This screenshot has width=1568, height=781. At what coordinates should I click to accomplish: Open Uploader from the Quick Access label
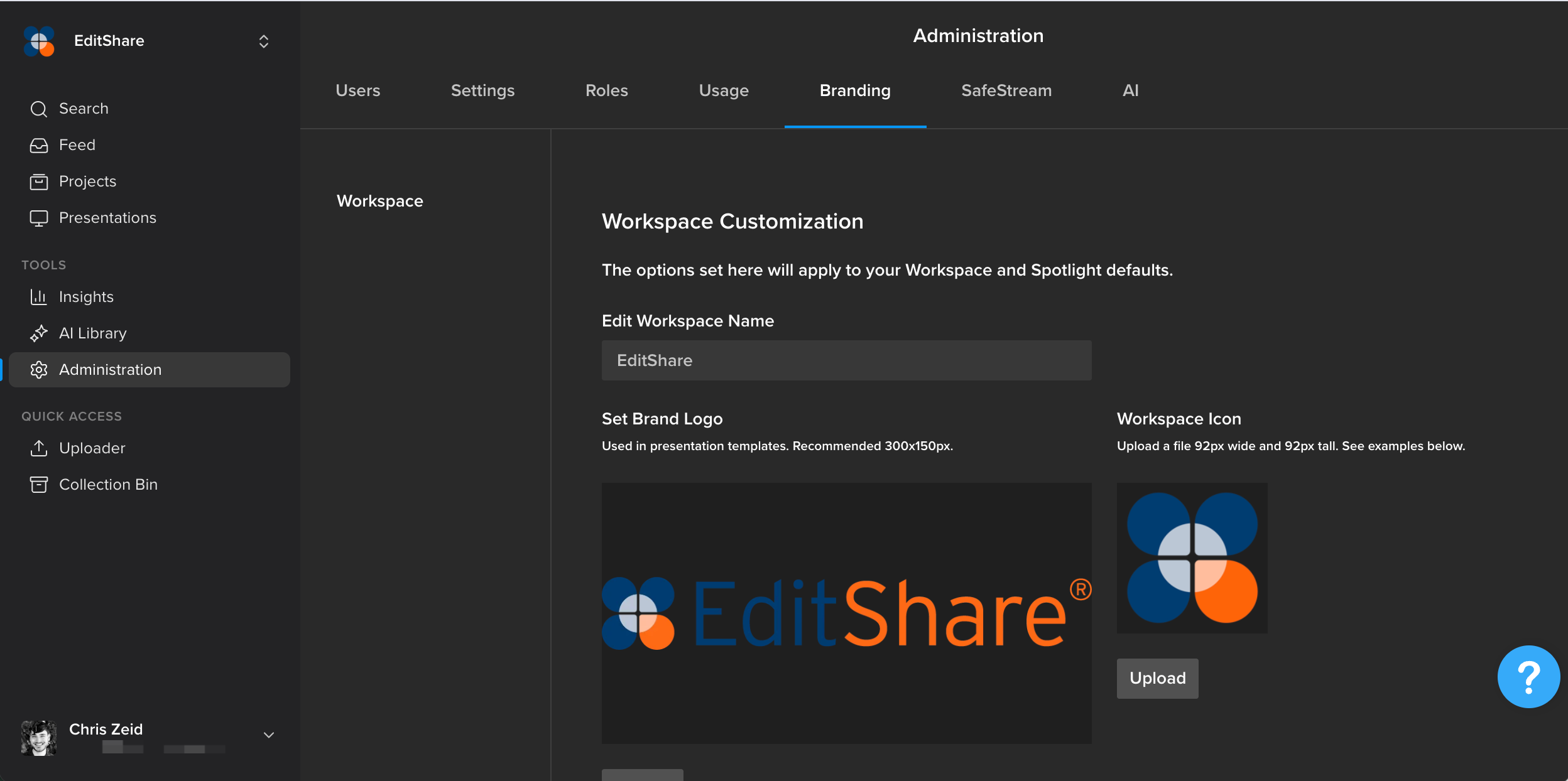[x=92, y=448]
